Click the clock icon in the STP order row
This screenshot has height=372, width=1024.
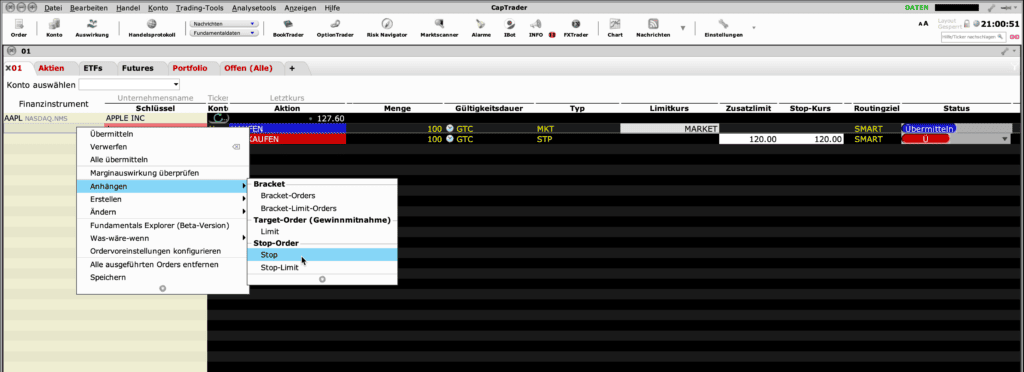click(449, 139)
